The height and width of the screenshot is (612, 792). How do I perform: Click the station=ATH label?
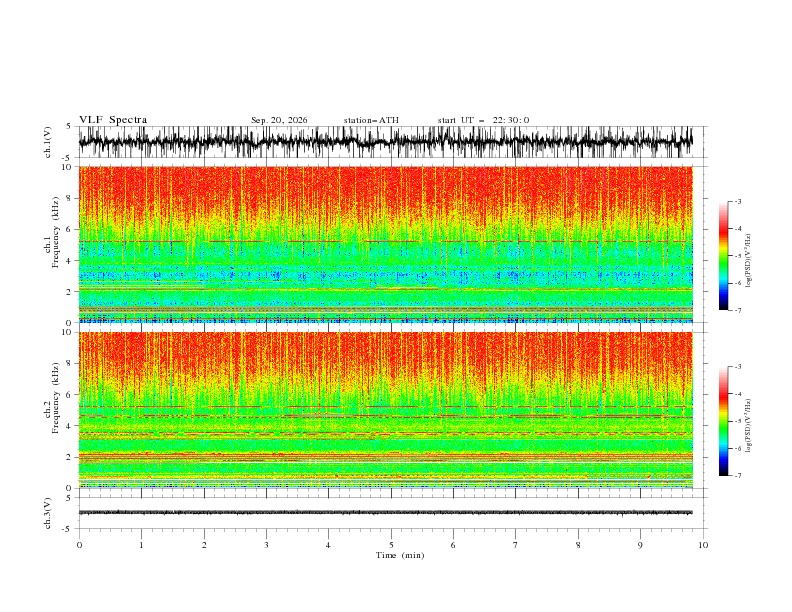[371, 120]
